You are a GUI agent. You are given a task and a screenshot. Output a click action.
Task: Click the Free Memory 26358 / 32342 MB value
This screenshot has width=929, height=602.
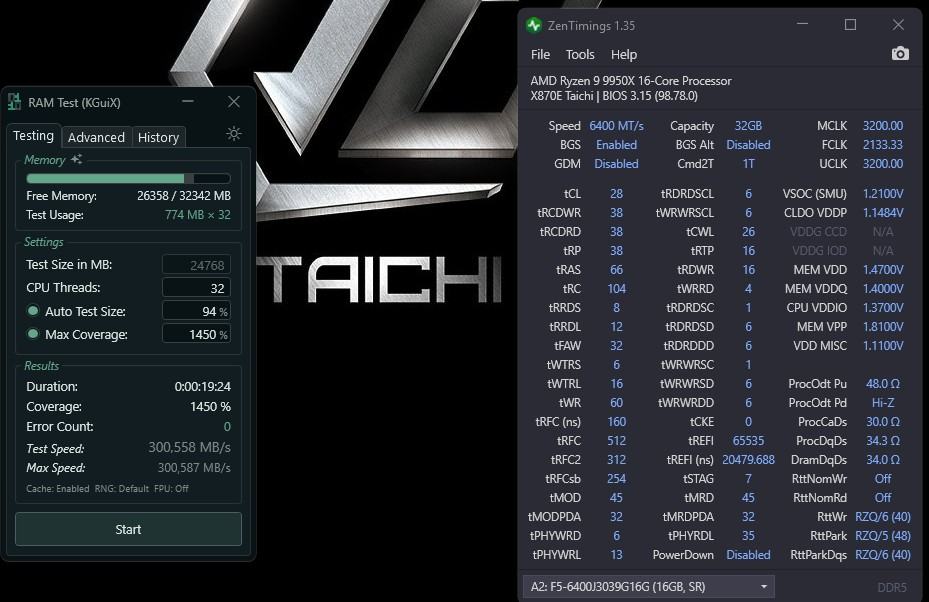184,196
